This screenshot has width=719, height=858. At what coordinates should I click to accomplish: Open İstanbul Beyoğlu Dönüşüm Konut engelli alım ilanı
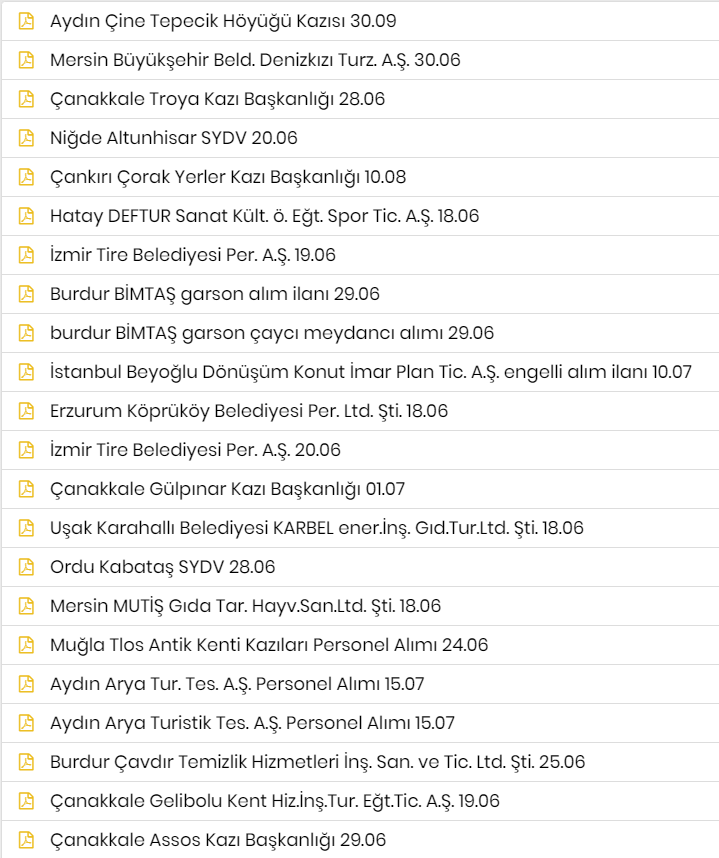click(370, 372)
